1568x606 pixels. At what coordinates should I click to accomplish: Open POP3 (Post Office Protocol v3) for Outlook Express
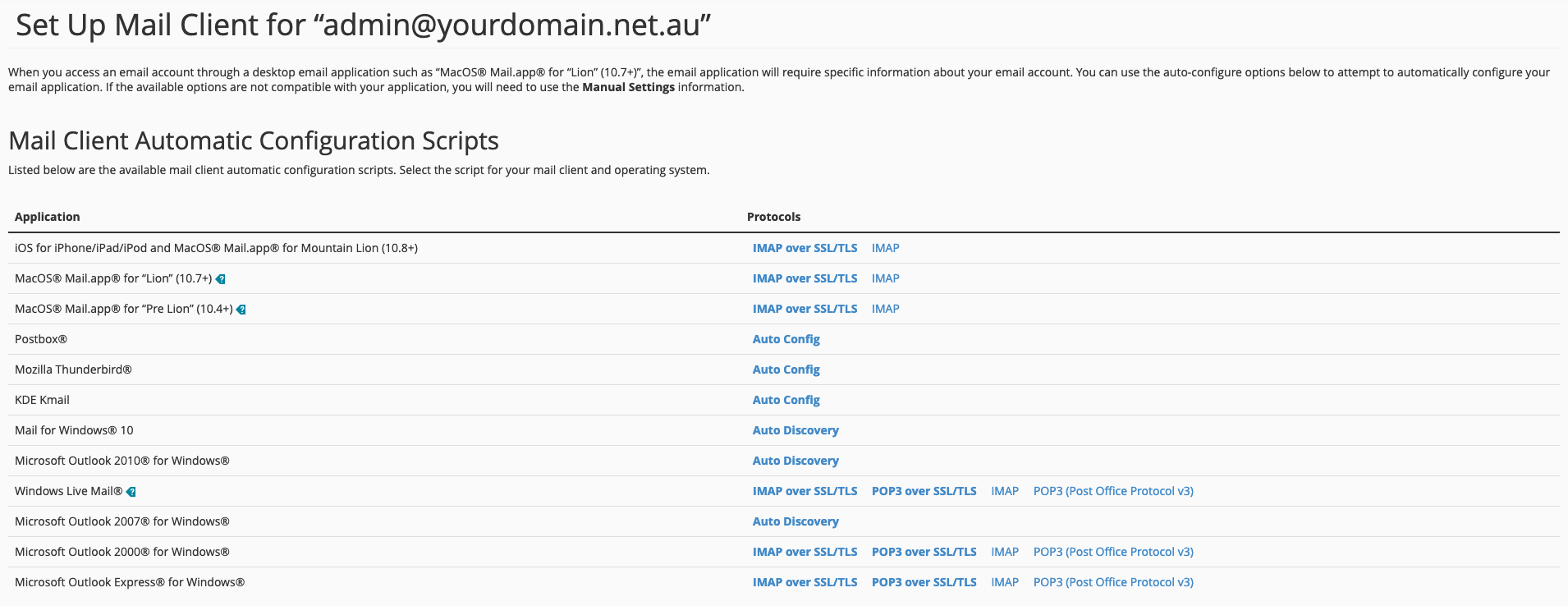(x=1113, y=582)
